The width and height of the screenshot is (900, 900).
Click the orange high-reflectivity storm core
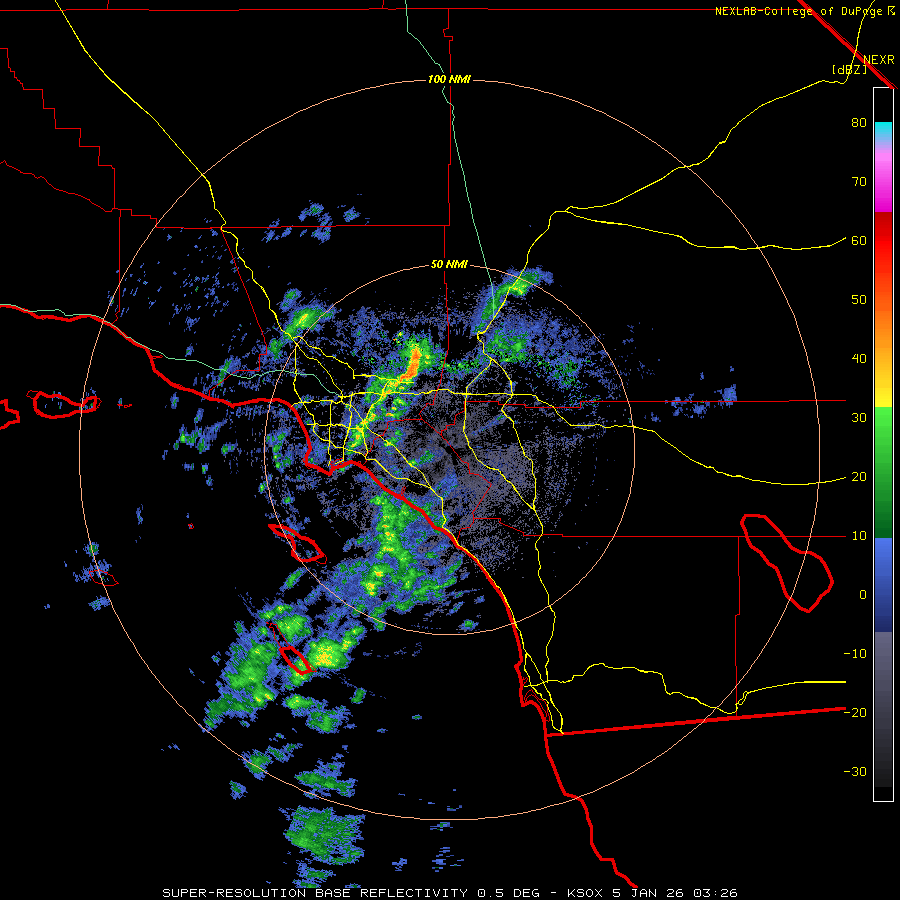coord(412,364)
